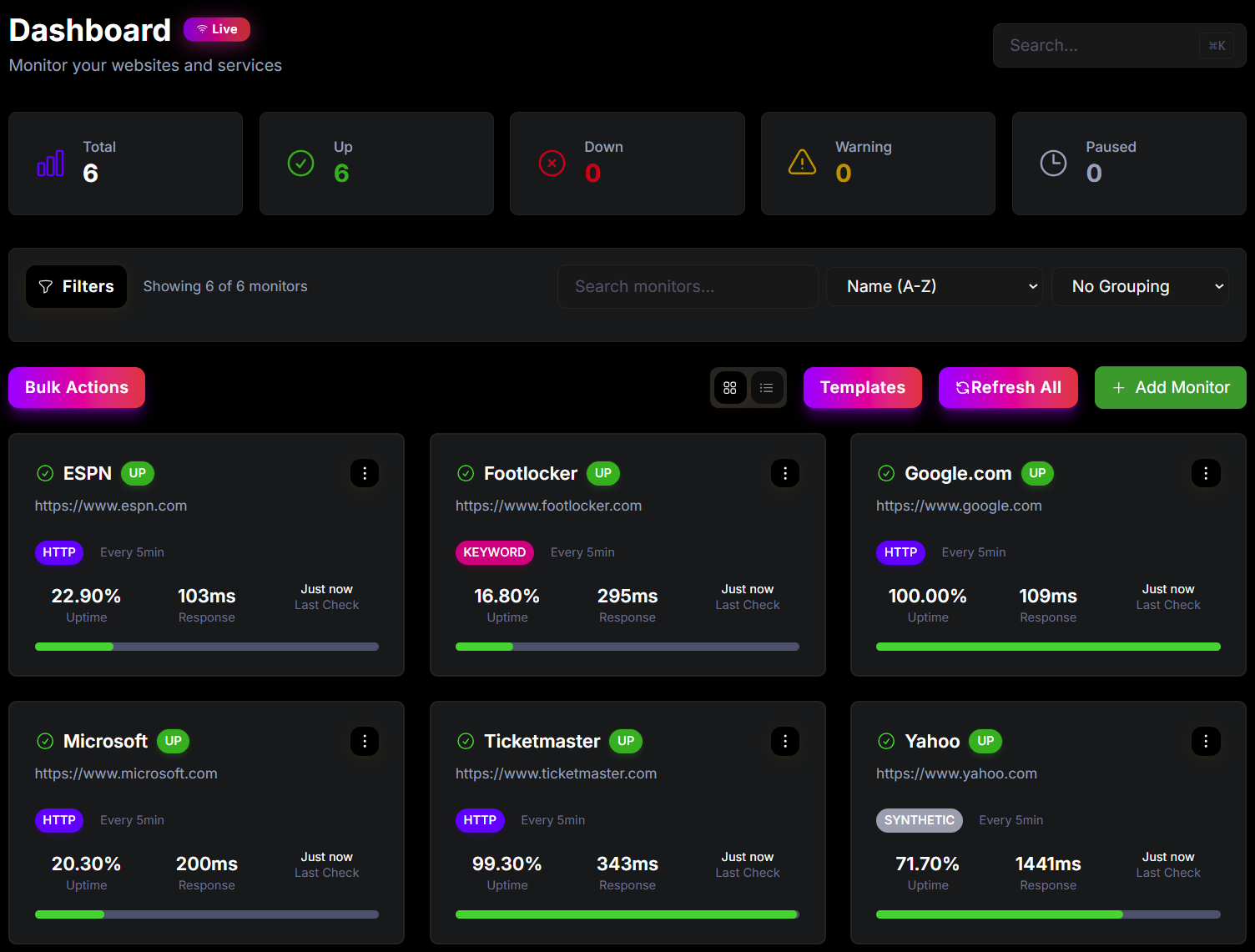The height and width of the screenshot is (952, 1255).
Task: Click Microsoft status check icon
Action: pos(45,741)
